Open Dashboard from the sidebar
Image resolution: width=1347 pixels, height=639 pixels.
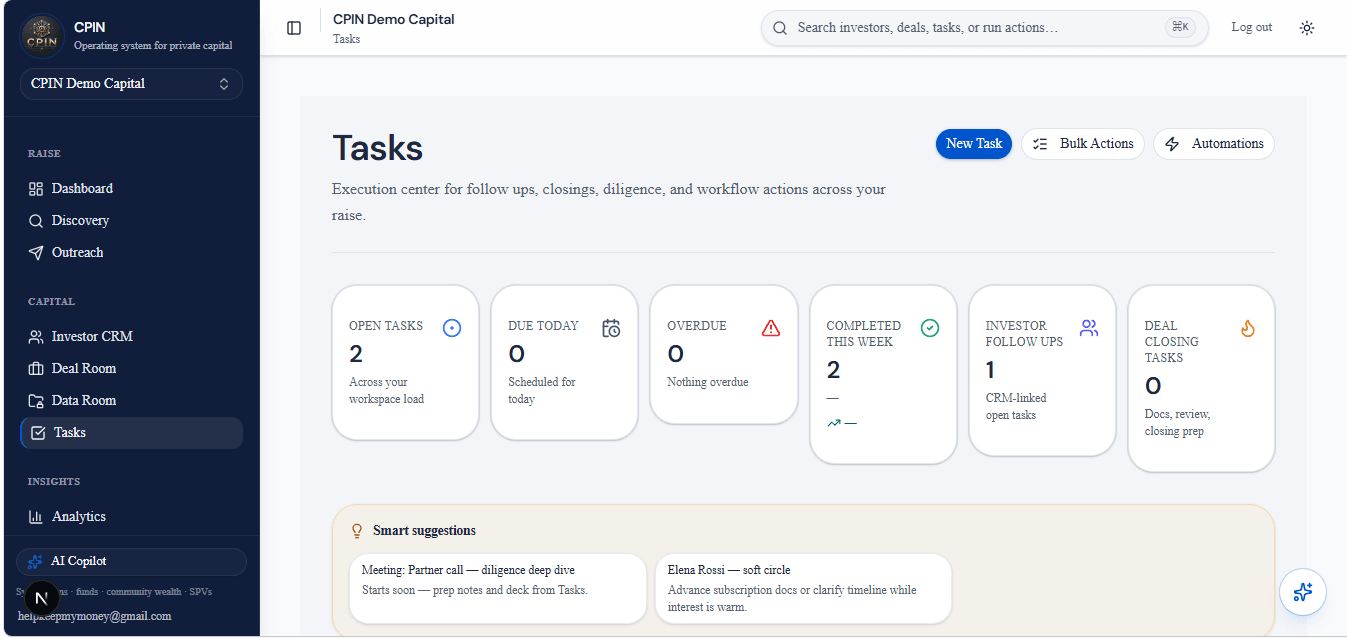[x=131, y=189]
